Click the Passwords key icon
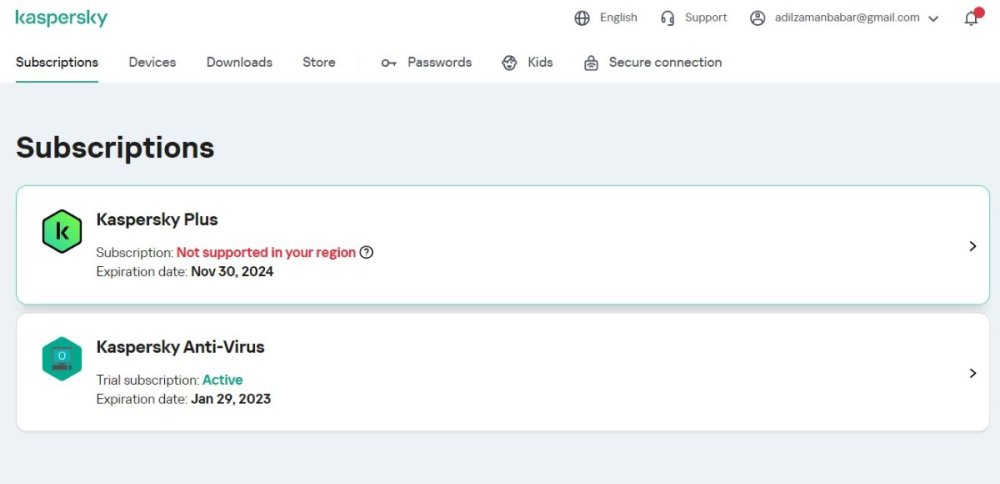Screen dimensions: 1000x484 point(389,63)
